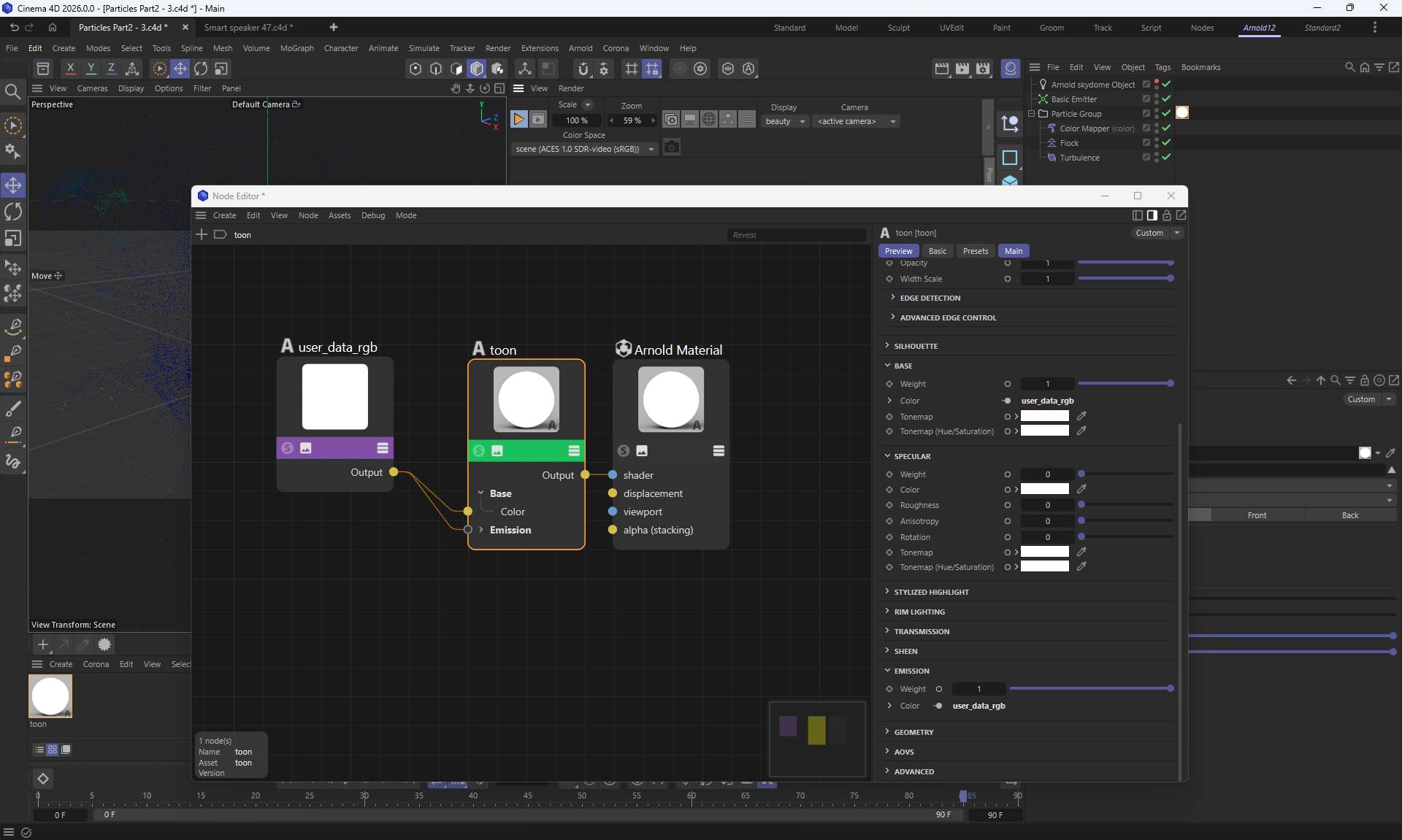Open the beauty display dropdown
Image resolution: width=1402 pixels, height=840 pixels.
(x=785, y=121)
